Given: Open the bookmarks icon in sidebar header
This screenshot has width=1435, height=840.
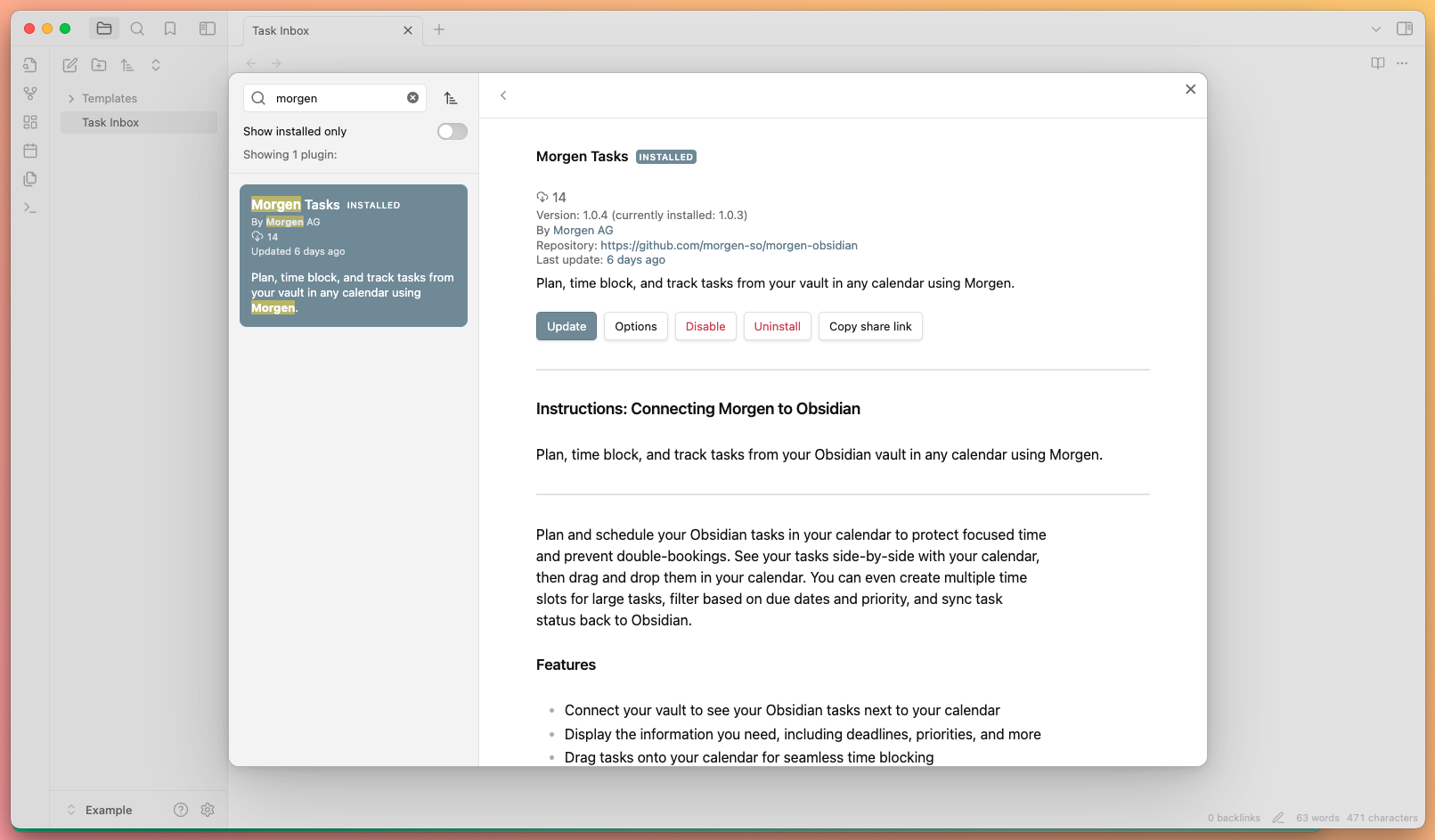Looking at the screenshot, I should pos(170,29).
